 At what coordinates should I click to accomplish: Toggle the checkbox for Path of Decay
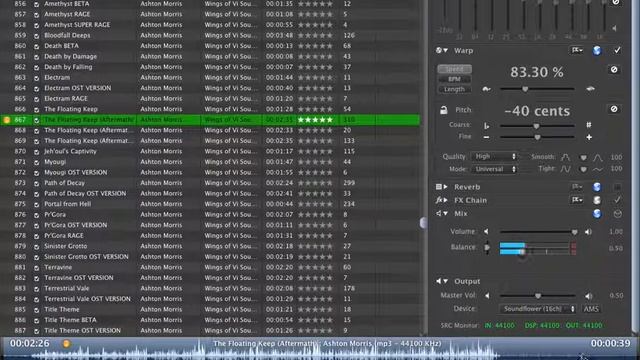(36, 183)
